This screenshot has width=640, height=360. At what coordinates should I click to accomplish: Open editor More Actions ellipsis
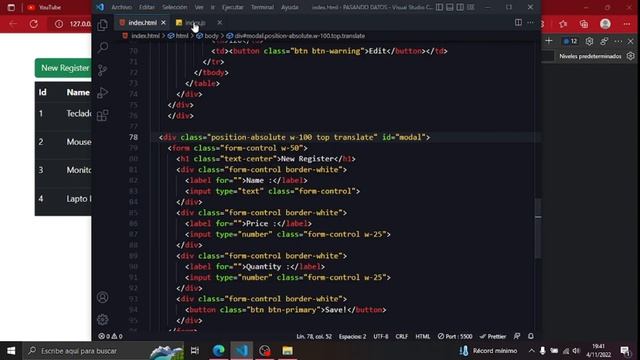click(530, 22)
